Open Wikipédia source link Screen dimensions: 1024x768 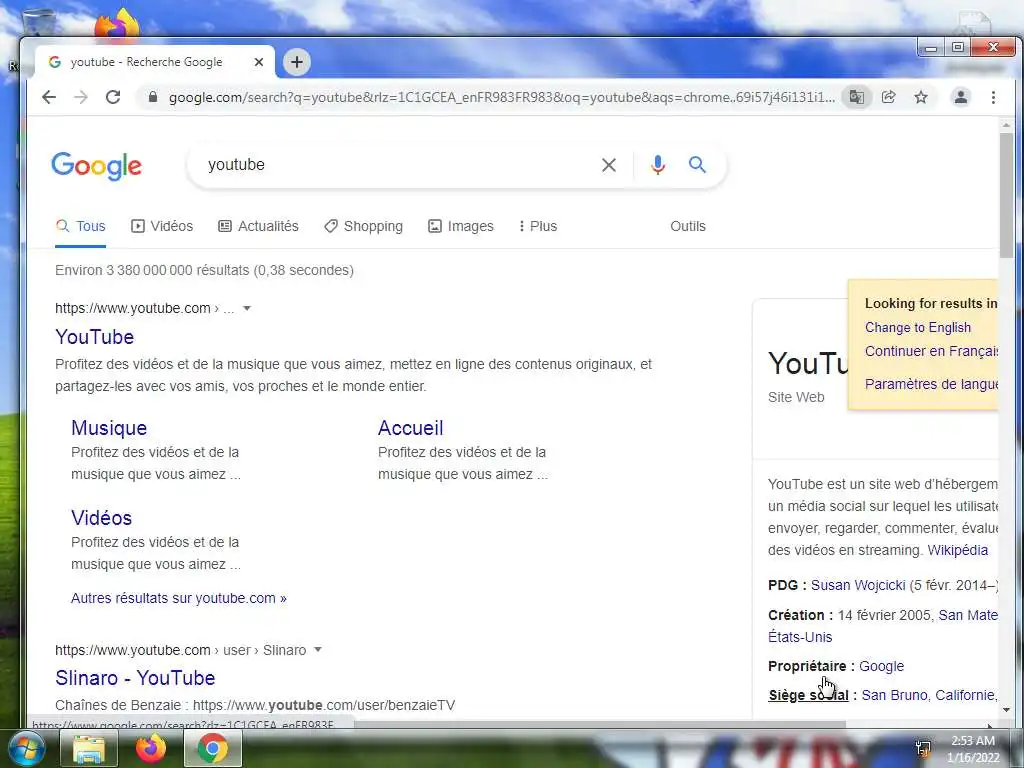pos(957,550)
